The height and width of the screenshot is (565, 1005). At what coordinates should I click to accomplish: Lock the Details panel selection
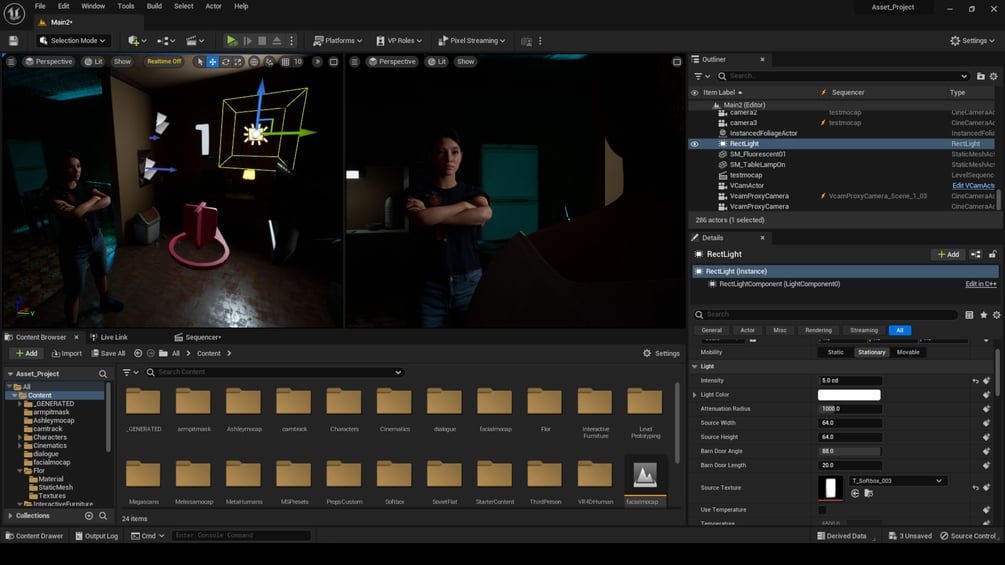click(x=993, y=254)
